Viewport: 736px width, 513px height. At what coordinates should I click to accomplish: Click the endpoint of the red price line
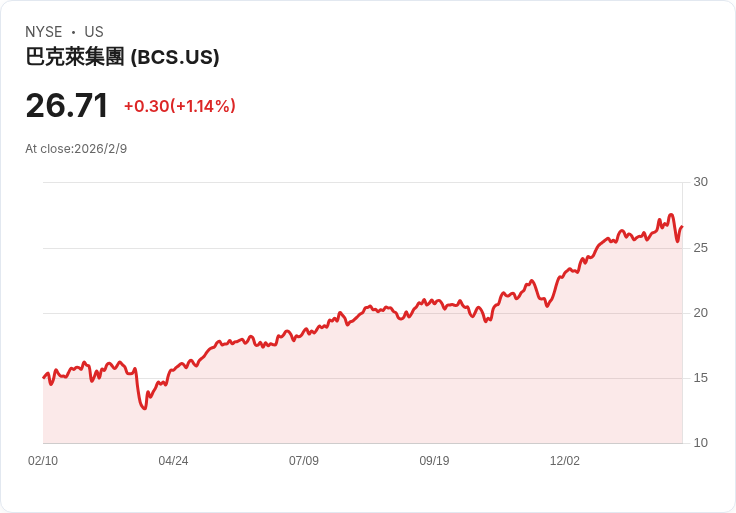tap(682, 227)
